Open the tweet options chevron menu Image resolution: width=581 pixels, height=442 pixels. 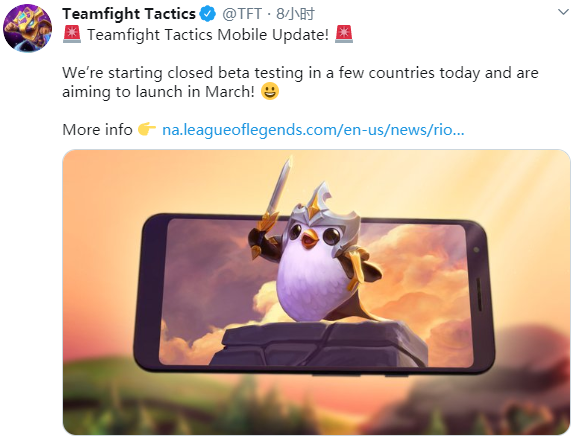pyautogui.click(x=563, y=12)
